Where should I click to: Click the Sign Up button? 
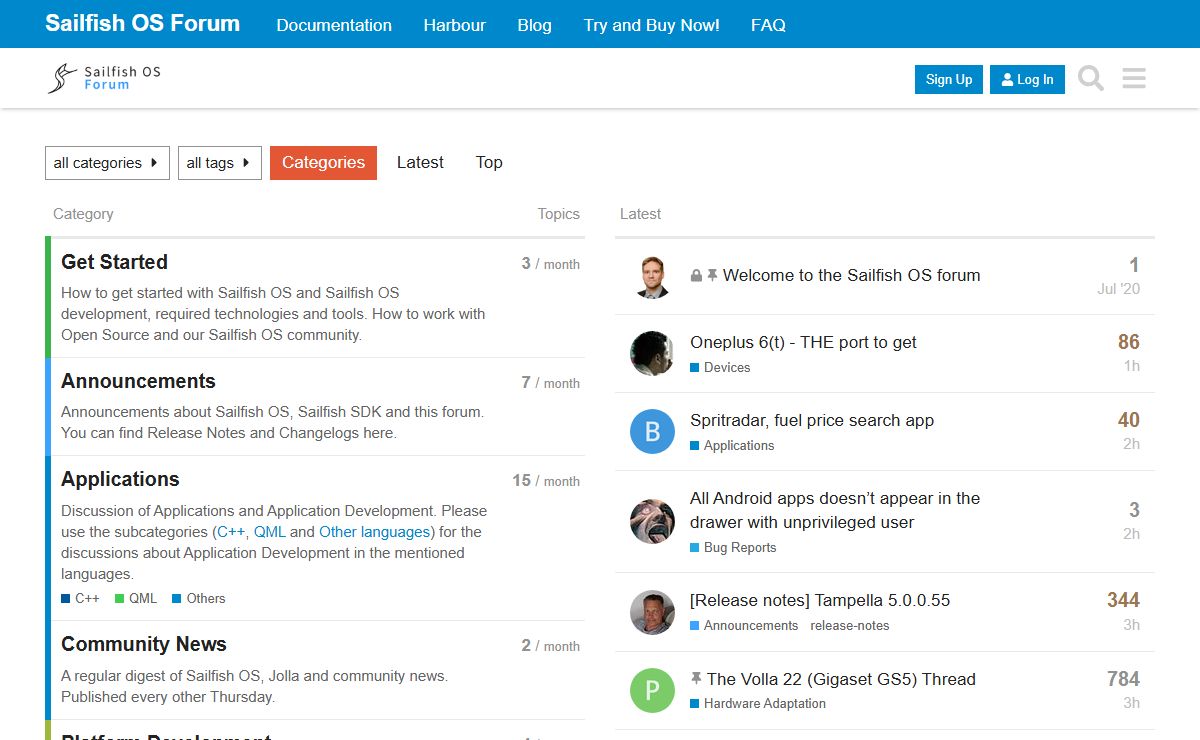pos(949,80)
